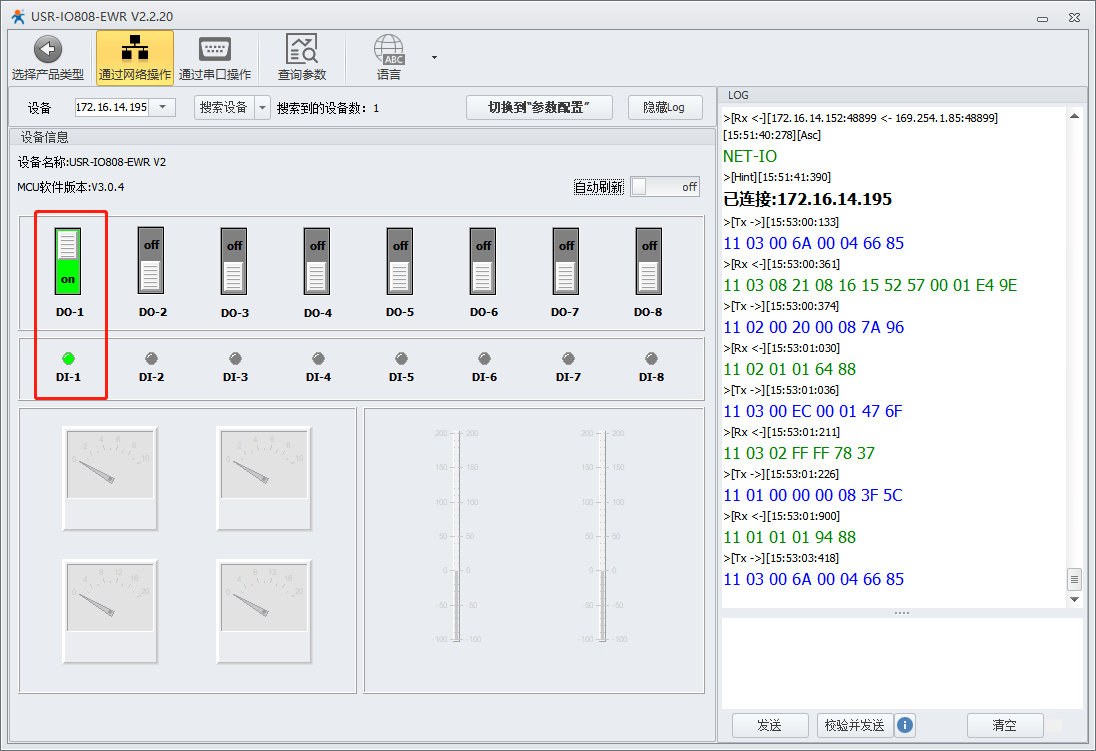The height and width of the screenshot is (751, 1096).
Task: Click log line "11 02 01 01 64 88"
Action: coord(790,369)
